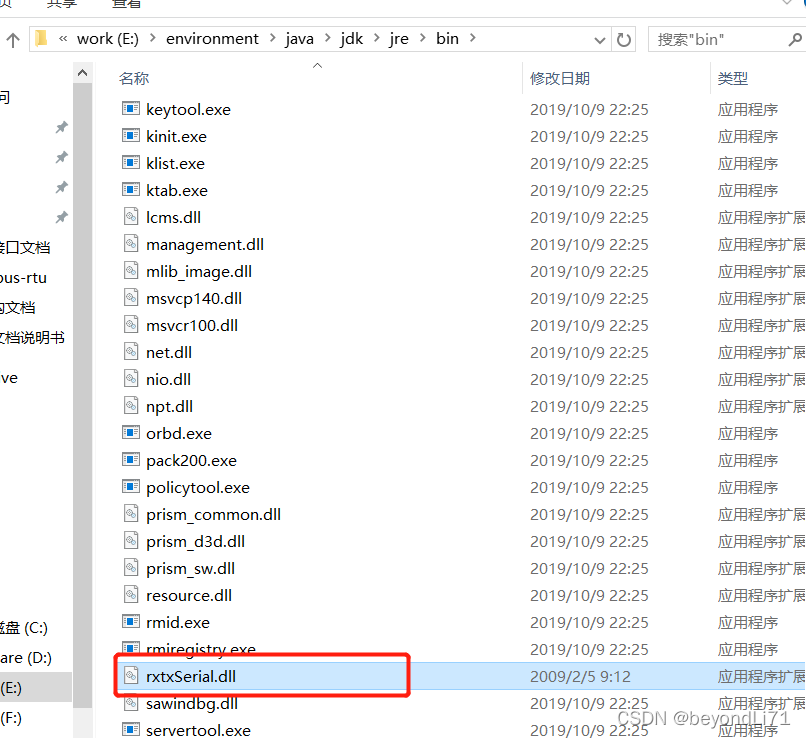
Task: Select resource.dll file icon
Action: pos(131,595)
